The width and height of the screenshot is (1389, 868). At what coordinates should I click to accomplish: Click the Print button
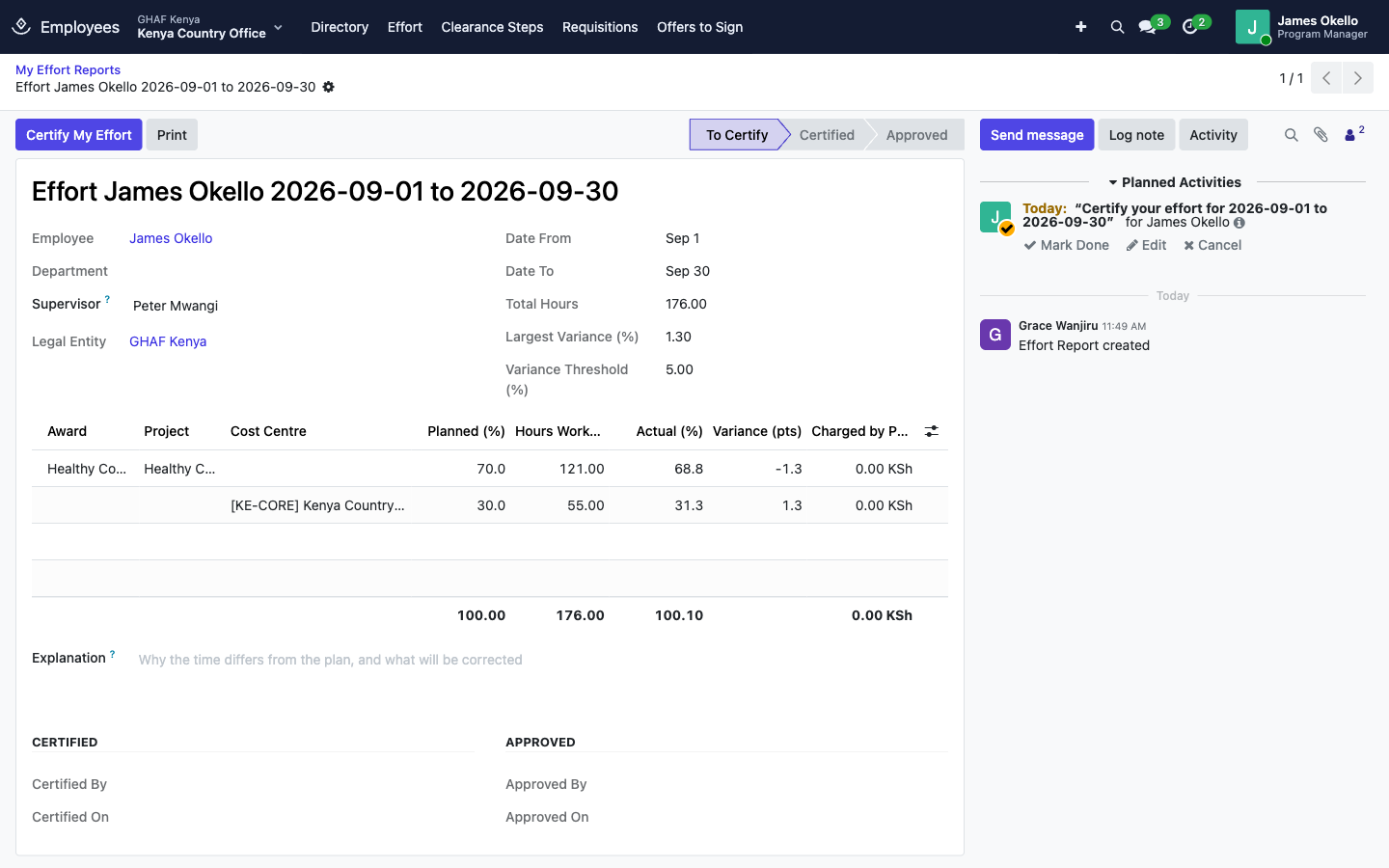172,135
